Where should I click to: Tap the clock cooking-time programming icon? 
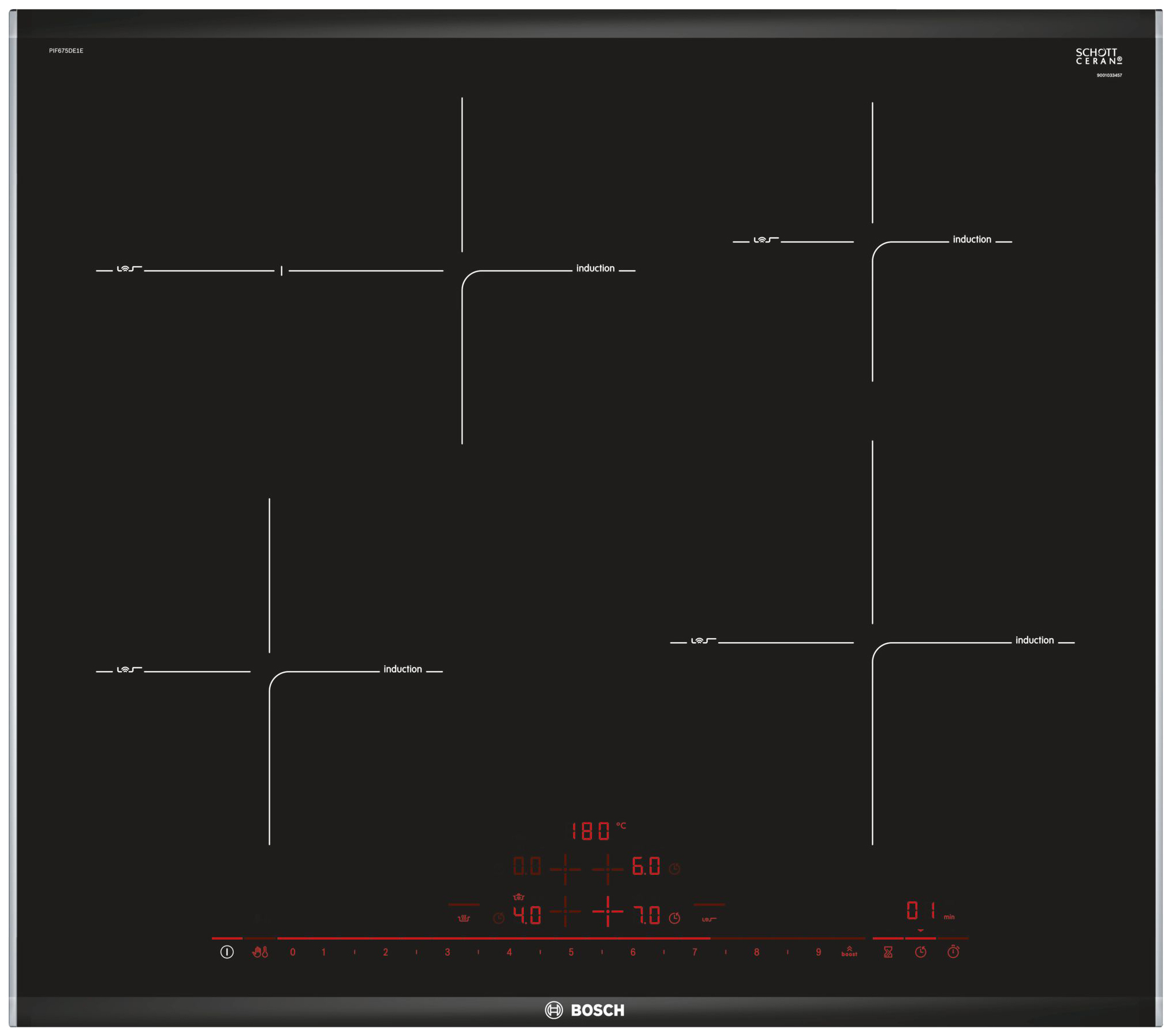tap(921, 952)
